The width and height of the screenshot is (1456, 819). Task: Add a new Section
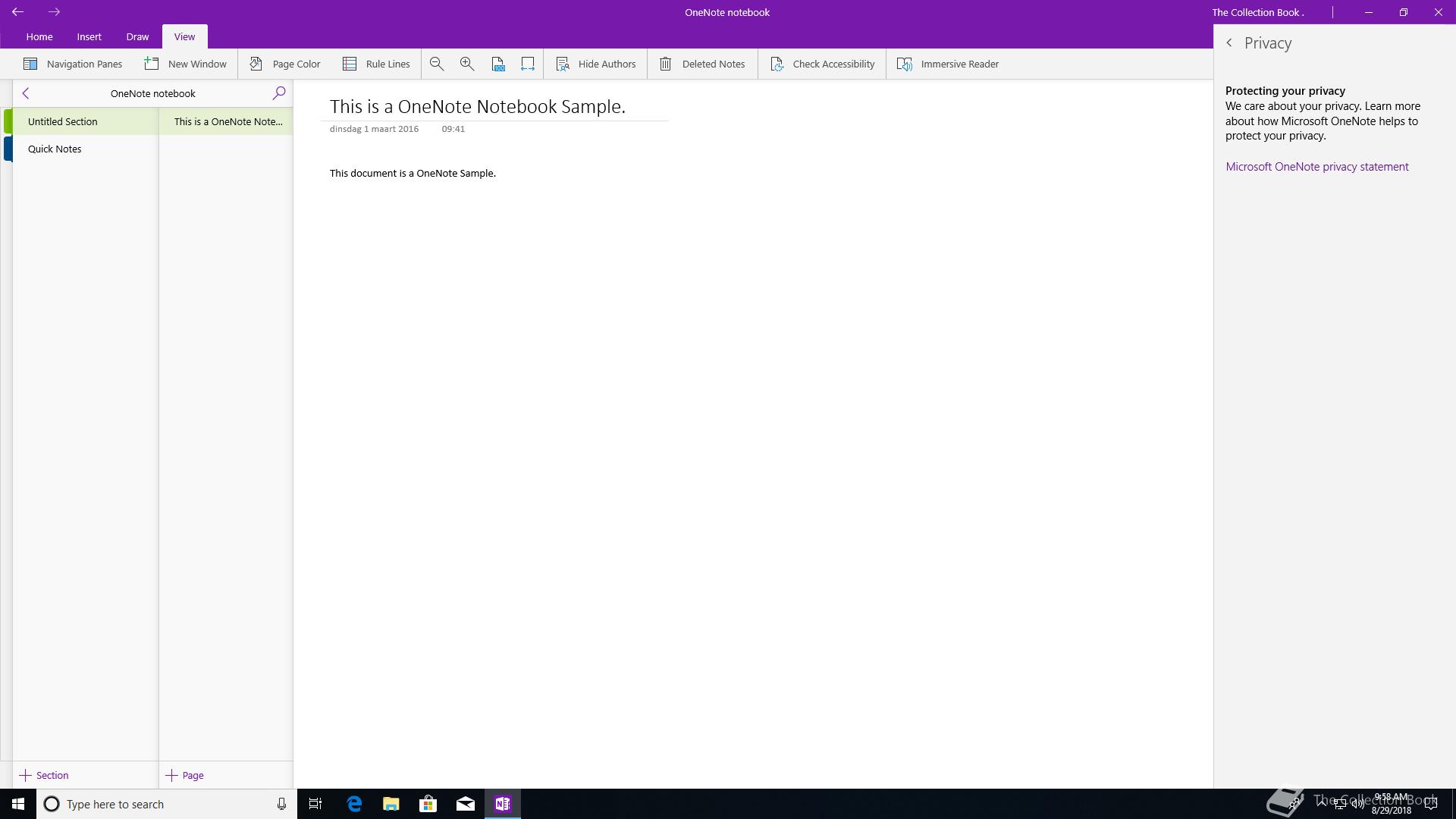[44, 775]
